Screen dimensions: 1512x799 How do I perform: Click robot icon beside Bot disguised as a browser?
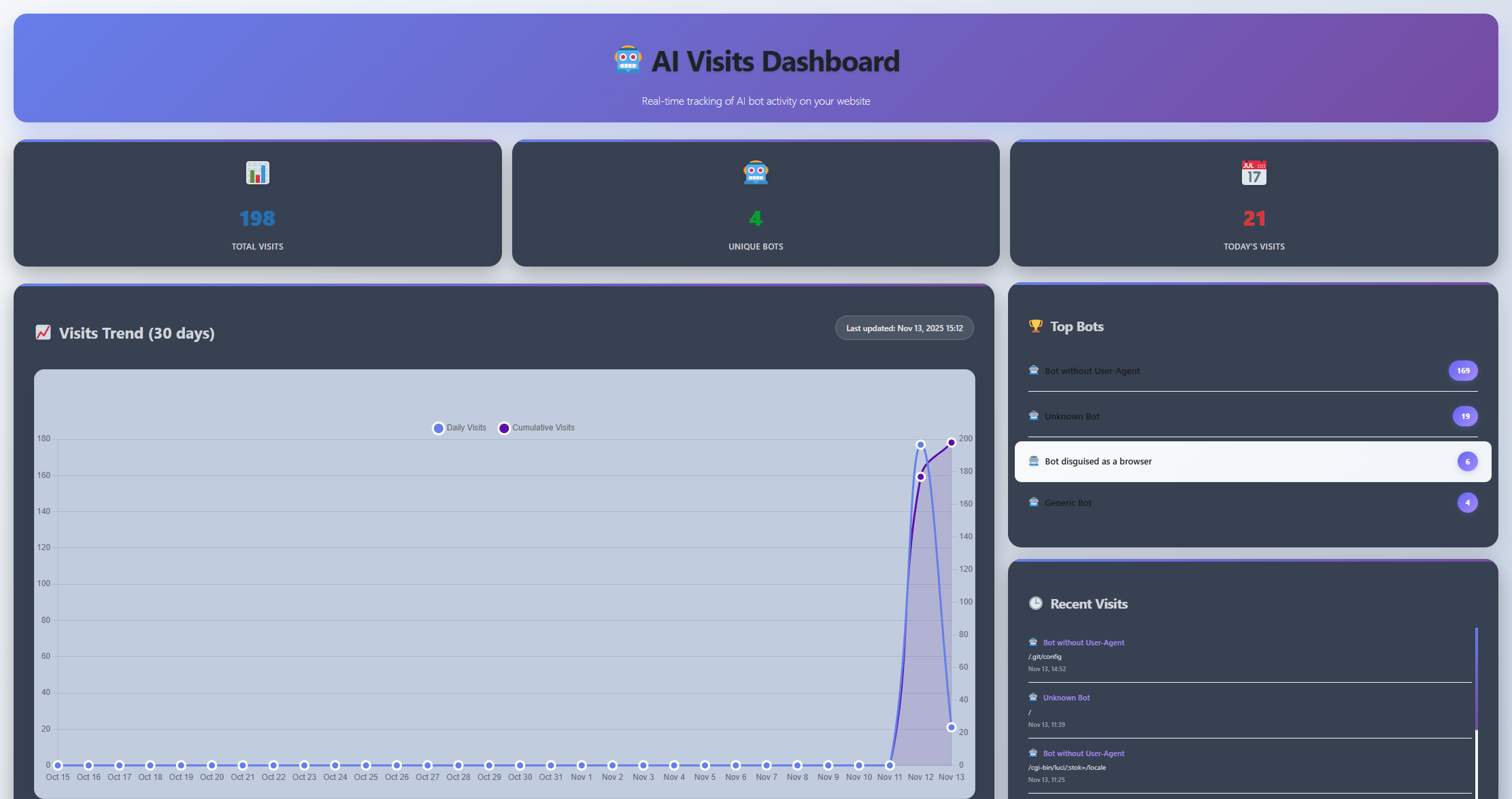1034,461
